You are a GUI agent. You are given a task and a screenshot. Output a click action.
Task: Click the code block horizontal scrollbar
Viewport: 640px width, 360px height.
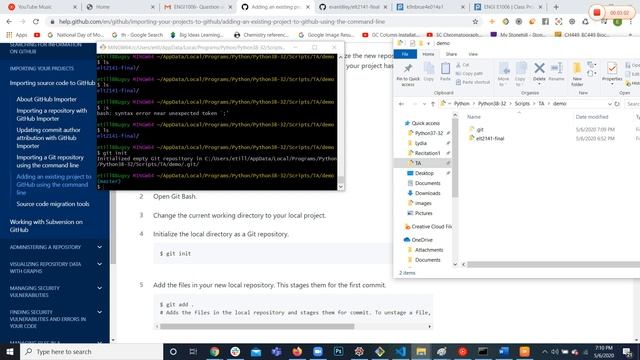(x=257, y=326)
